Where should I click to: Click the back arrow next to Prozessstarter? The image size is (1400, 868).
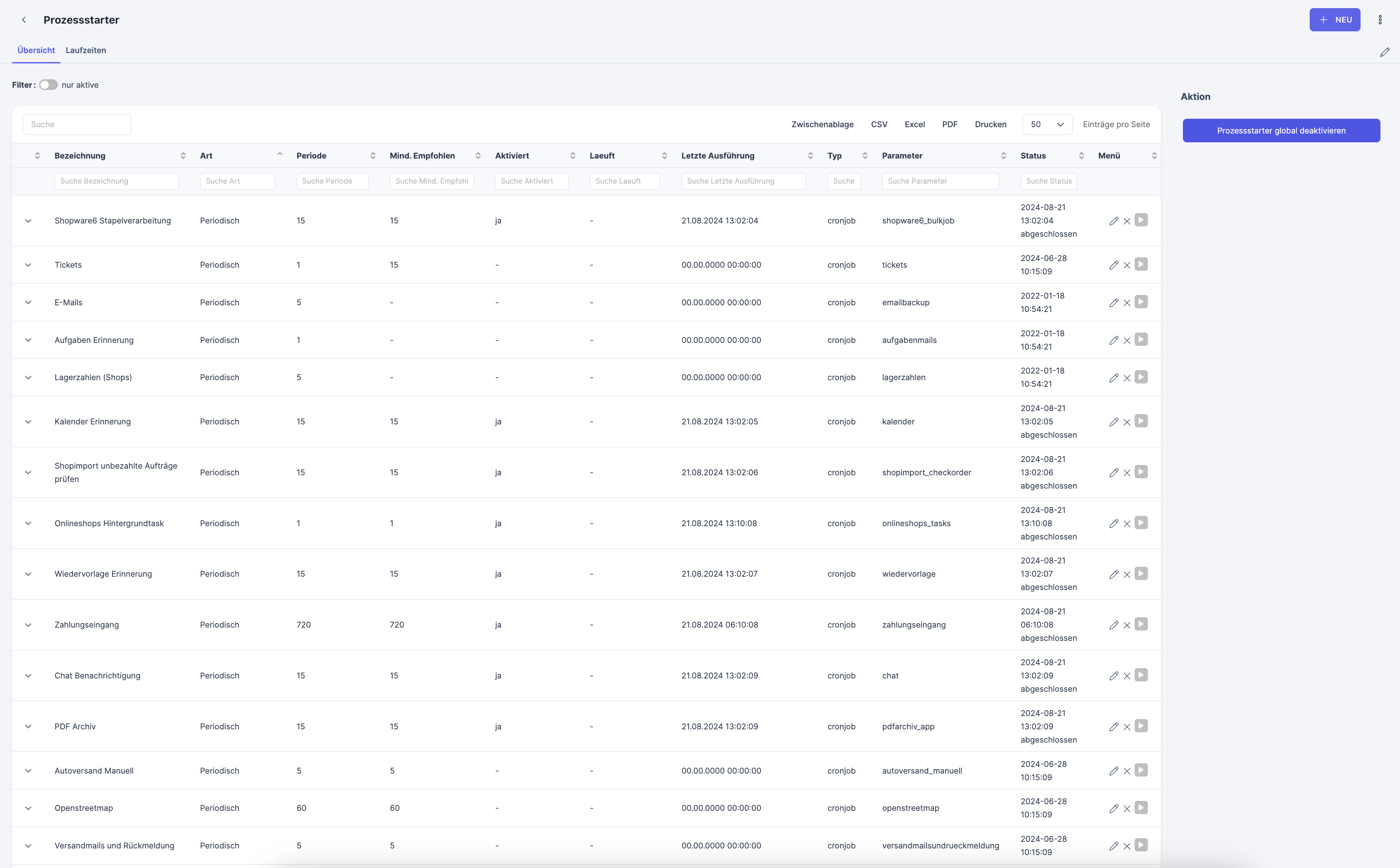24,20
